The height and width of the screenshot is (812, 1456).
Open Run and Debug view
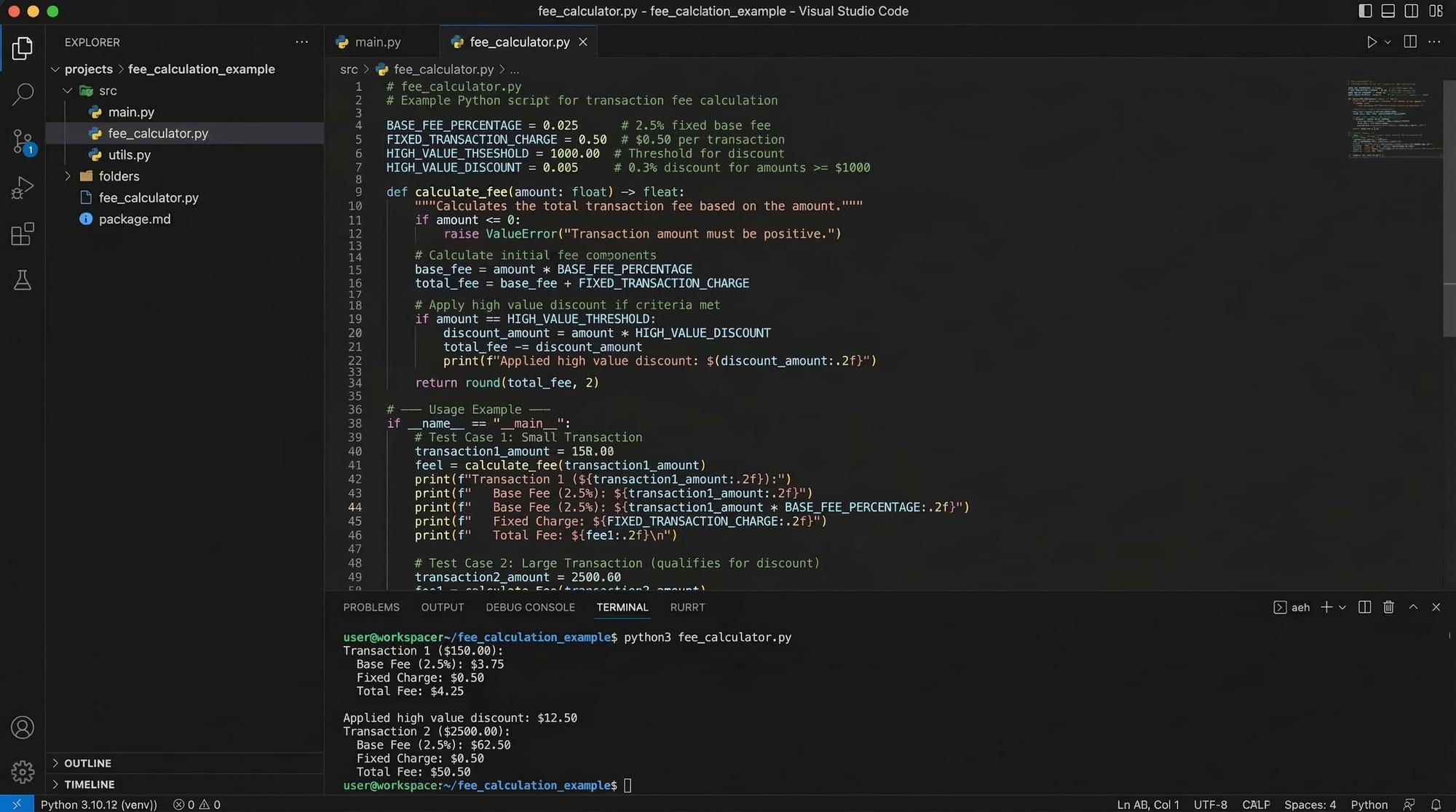click(x=23, y=188)
